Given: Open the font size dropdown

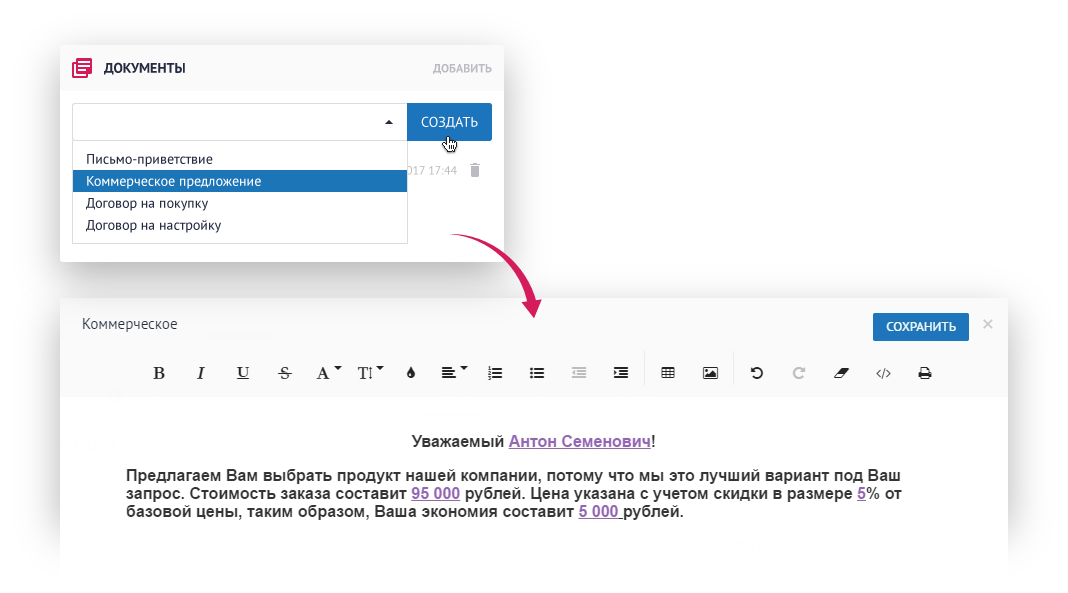Looking at the screenshot, I should [x=370, y=373].
